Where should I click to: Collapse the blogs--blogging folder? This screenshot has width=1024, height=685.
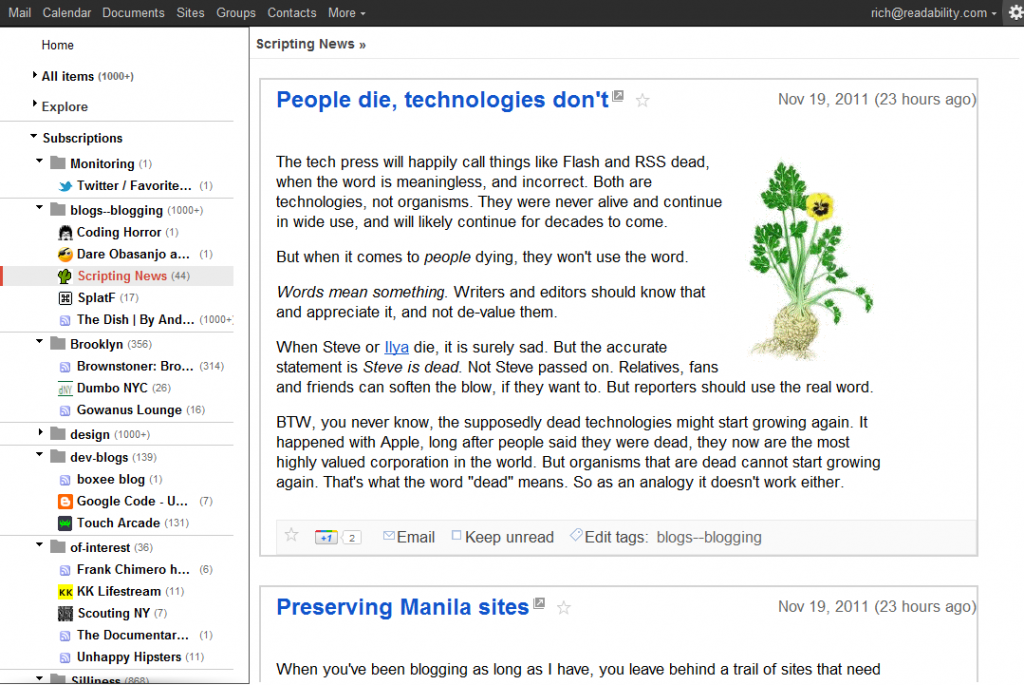tap(39, 207)
